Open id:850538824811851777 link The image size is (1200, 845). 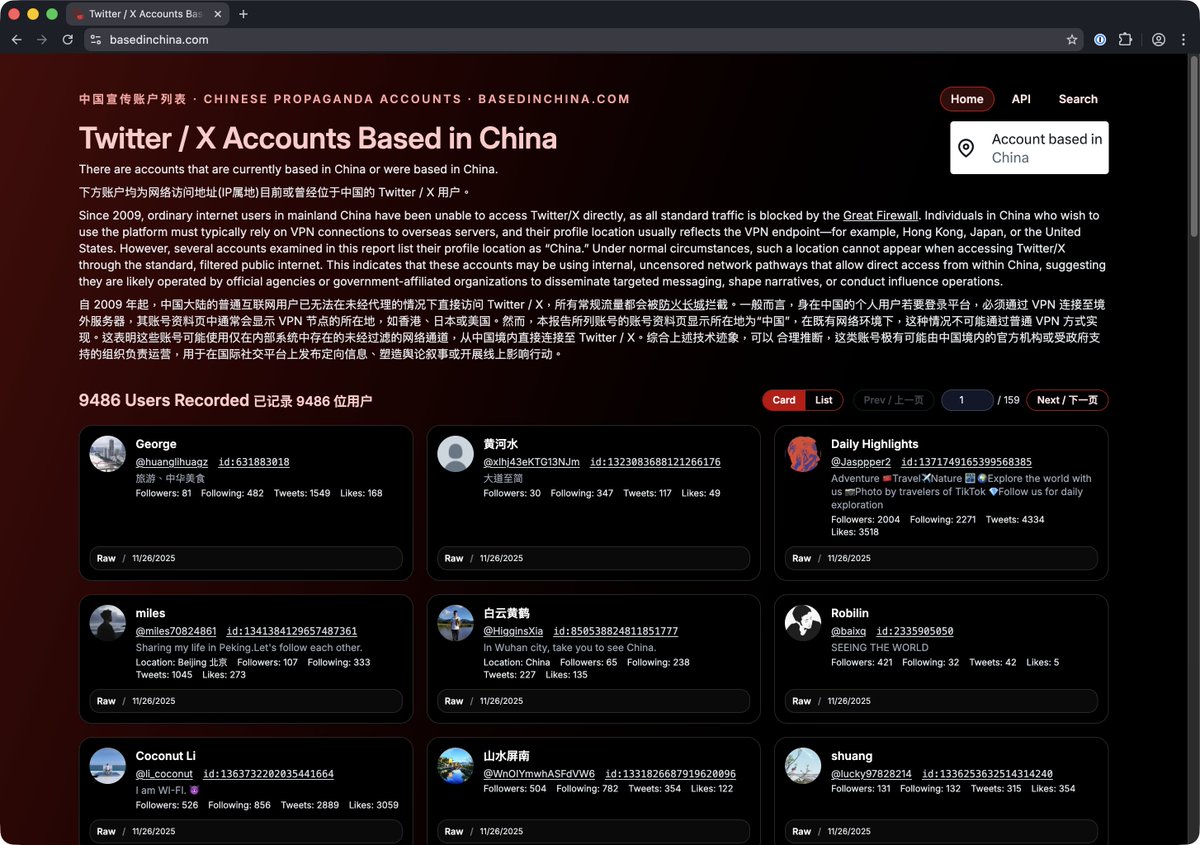tap(616, 631)
